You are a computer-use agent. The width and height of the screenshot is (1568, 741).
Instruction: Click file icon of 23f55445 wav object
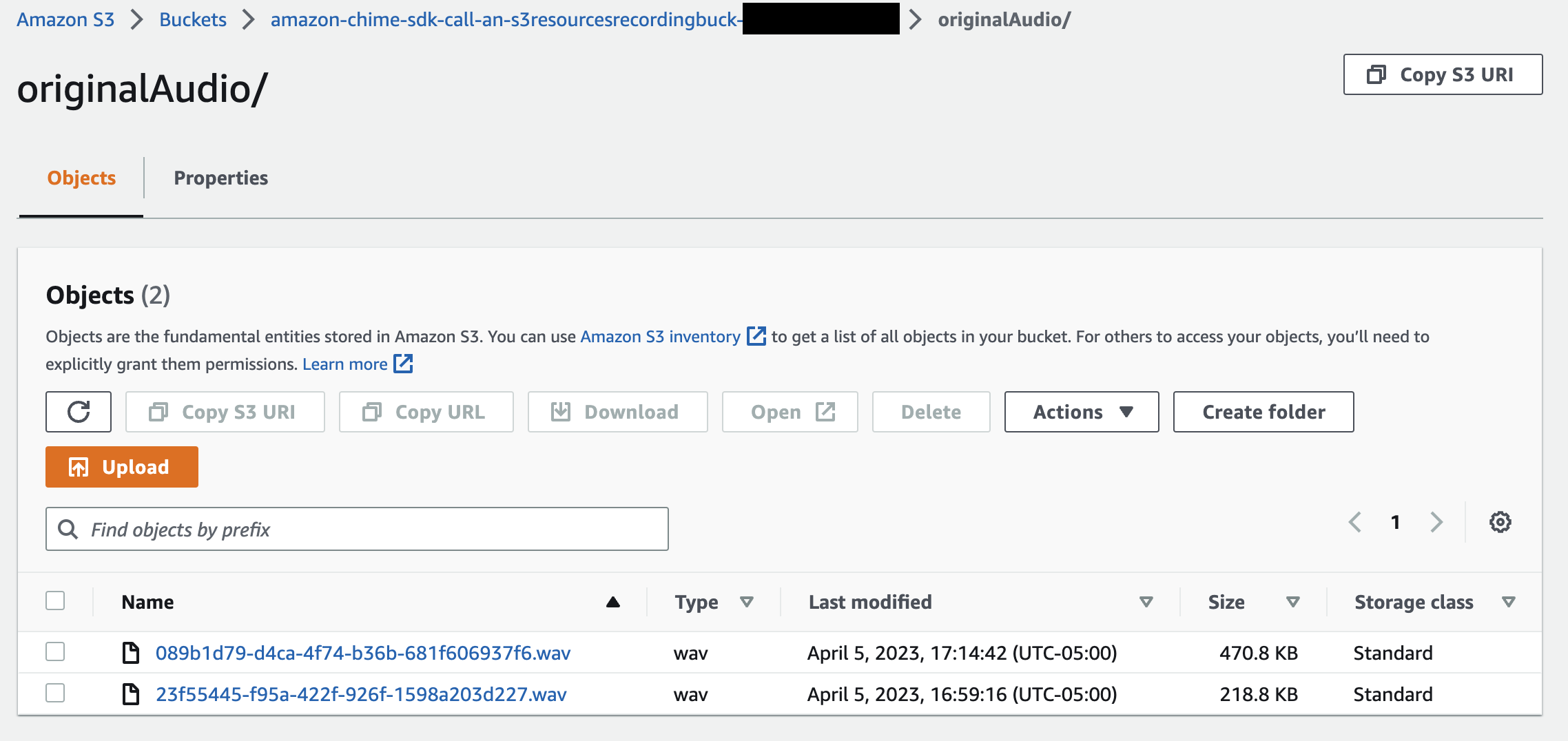[x=131, y=693]
